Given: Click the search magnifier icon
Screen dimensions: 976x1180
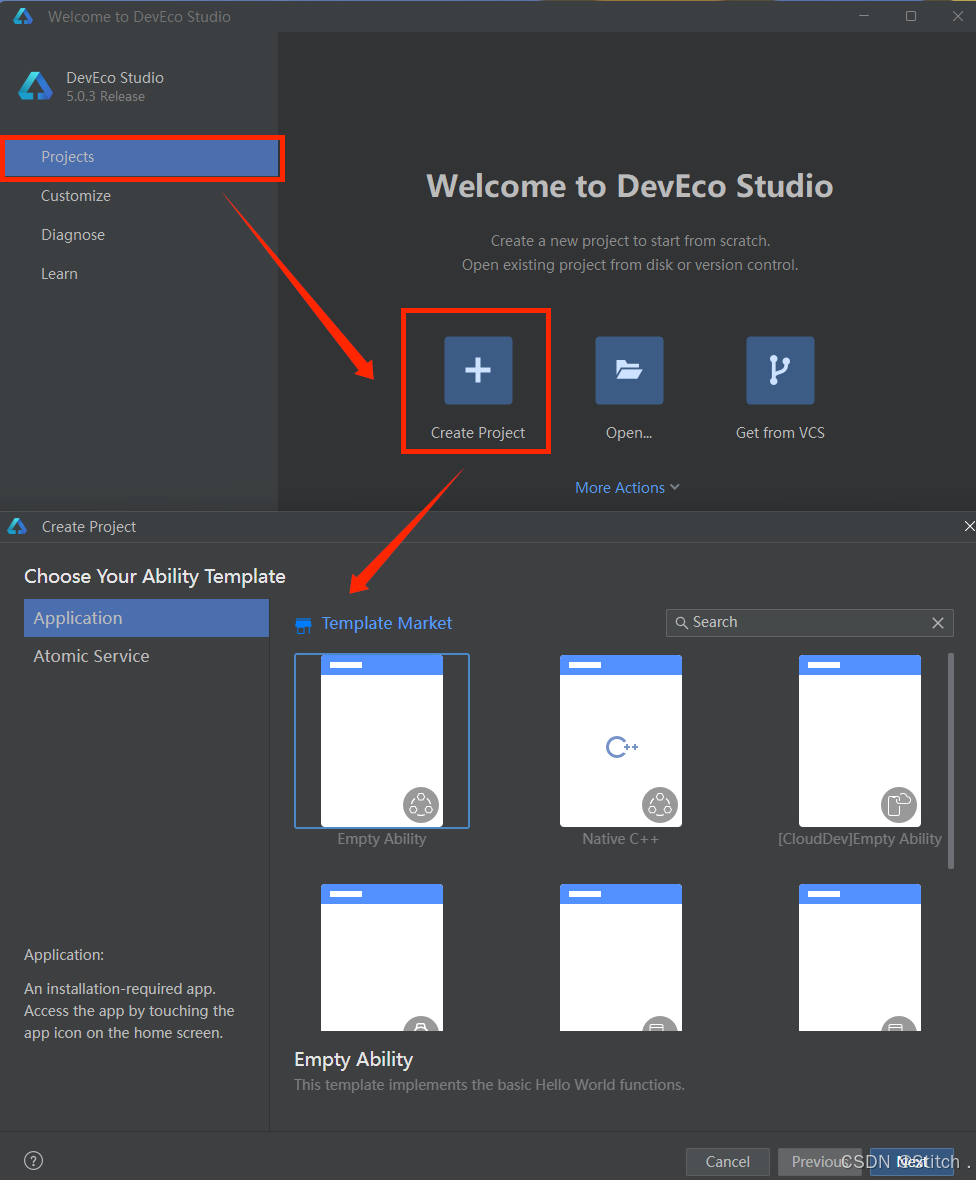Looking at the screenshot, I should [x=681, y=622].
